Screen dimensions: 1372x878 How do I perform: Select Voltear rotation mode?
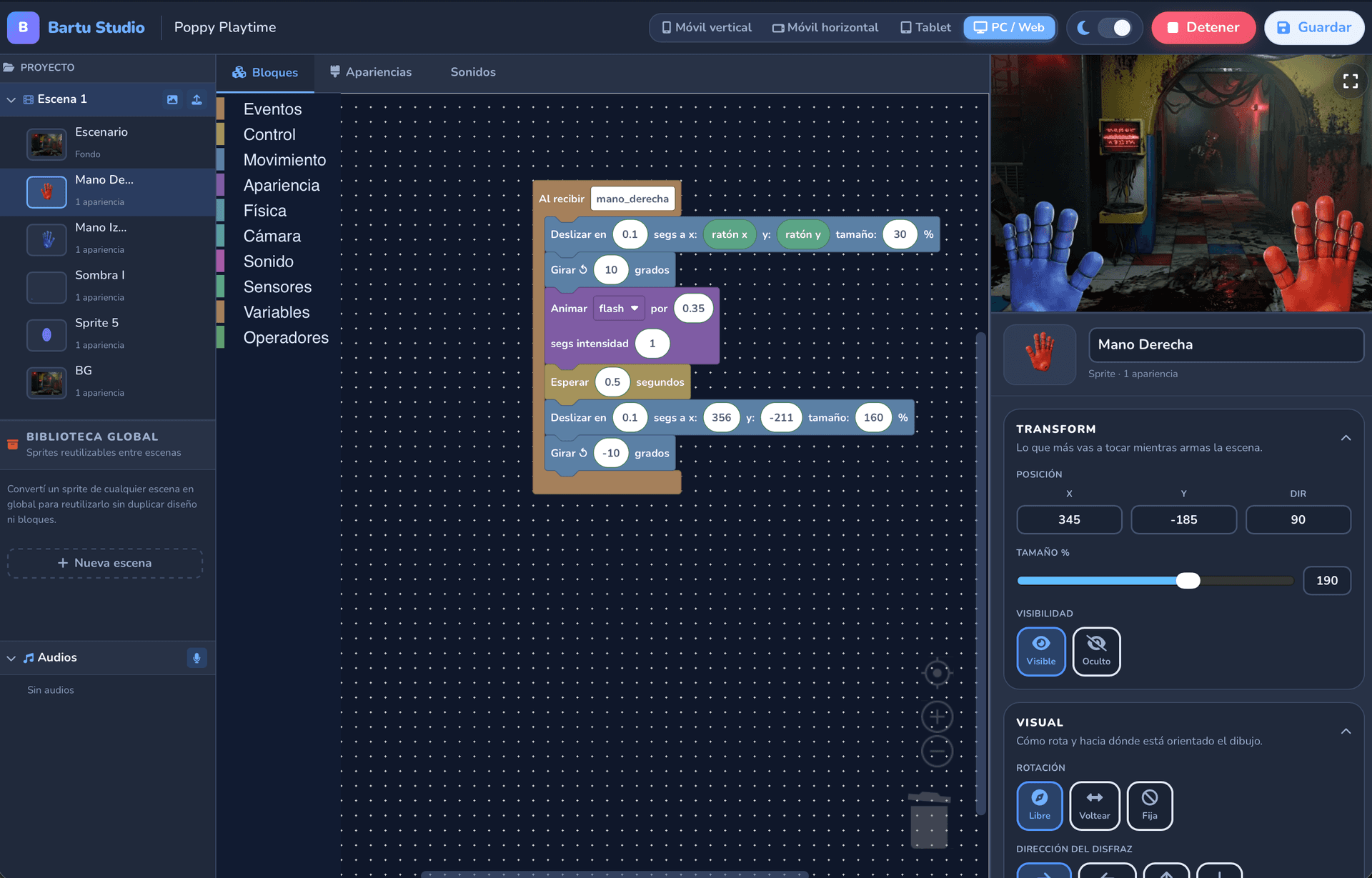pyautogui.click(x=1094, y=805)
